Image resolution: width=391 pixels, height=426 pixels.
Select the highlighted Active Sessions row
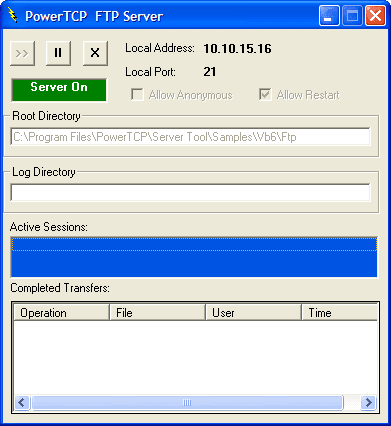coord(194,244)
